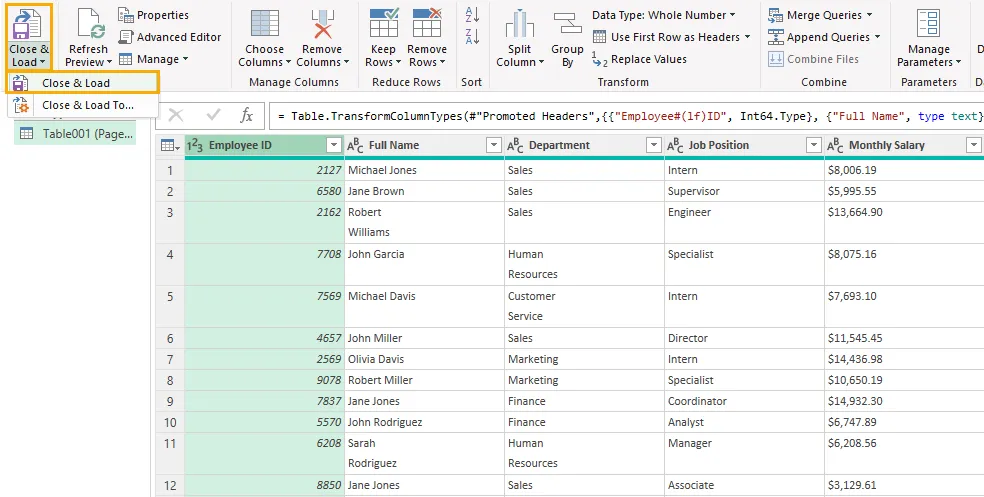Click the Close & Load ribbon icon

[x=28, y=24]
